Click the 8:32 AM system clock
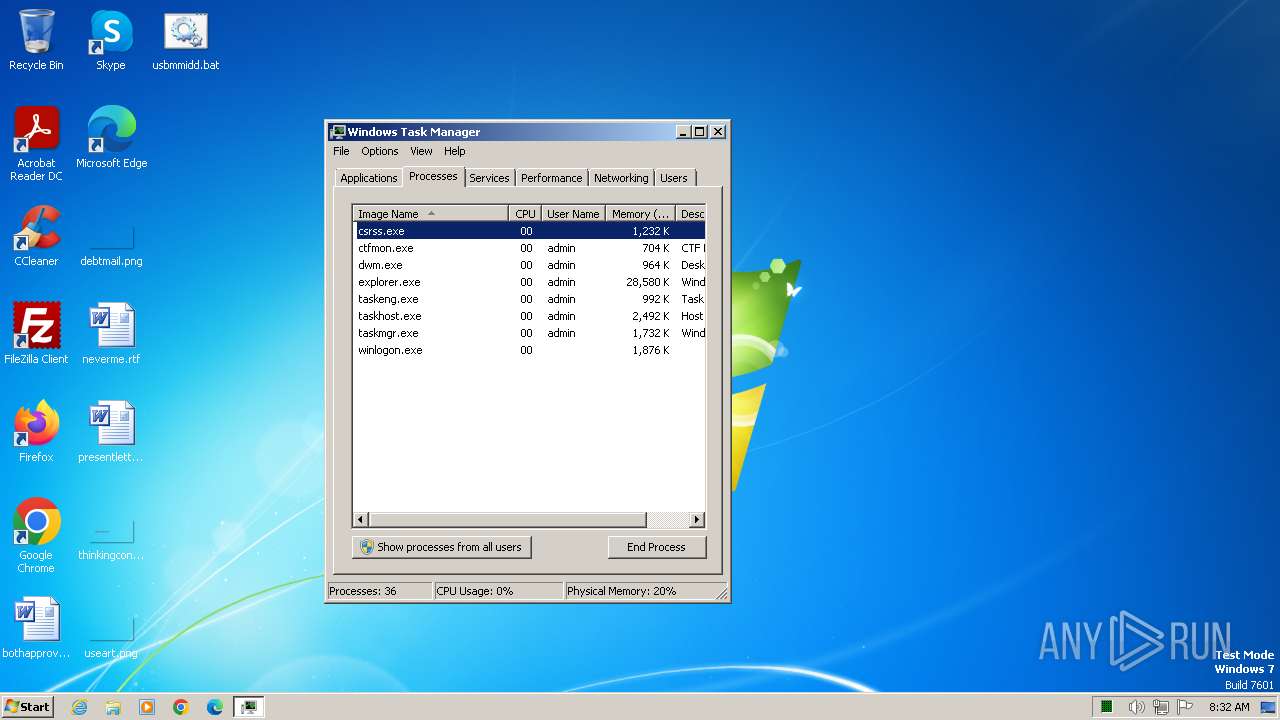1280x720 pixels. pos(1229,707)
